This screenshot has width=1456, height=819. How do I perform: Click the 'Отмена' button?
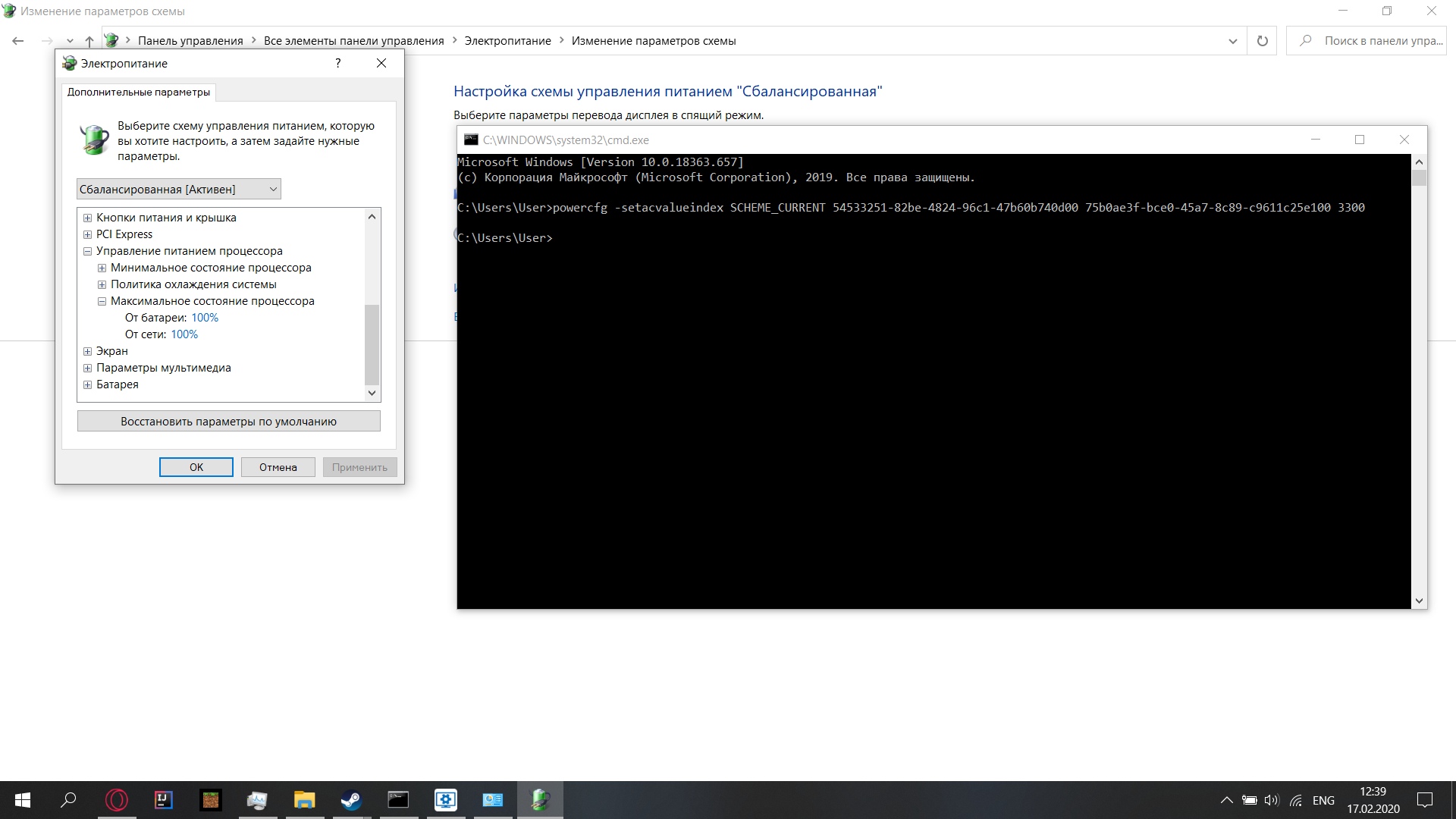[x=278, y=467]
